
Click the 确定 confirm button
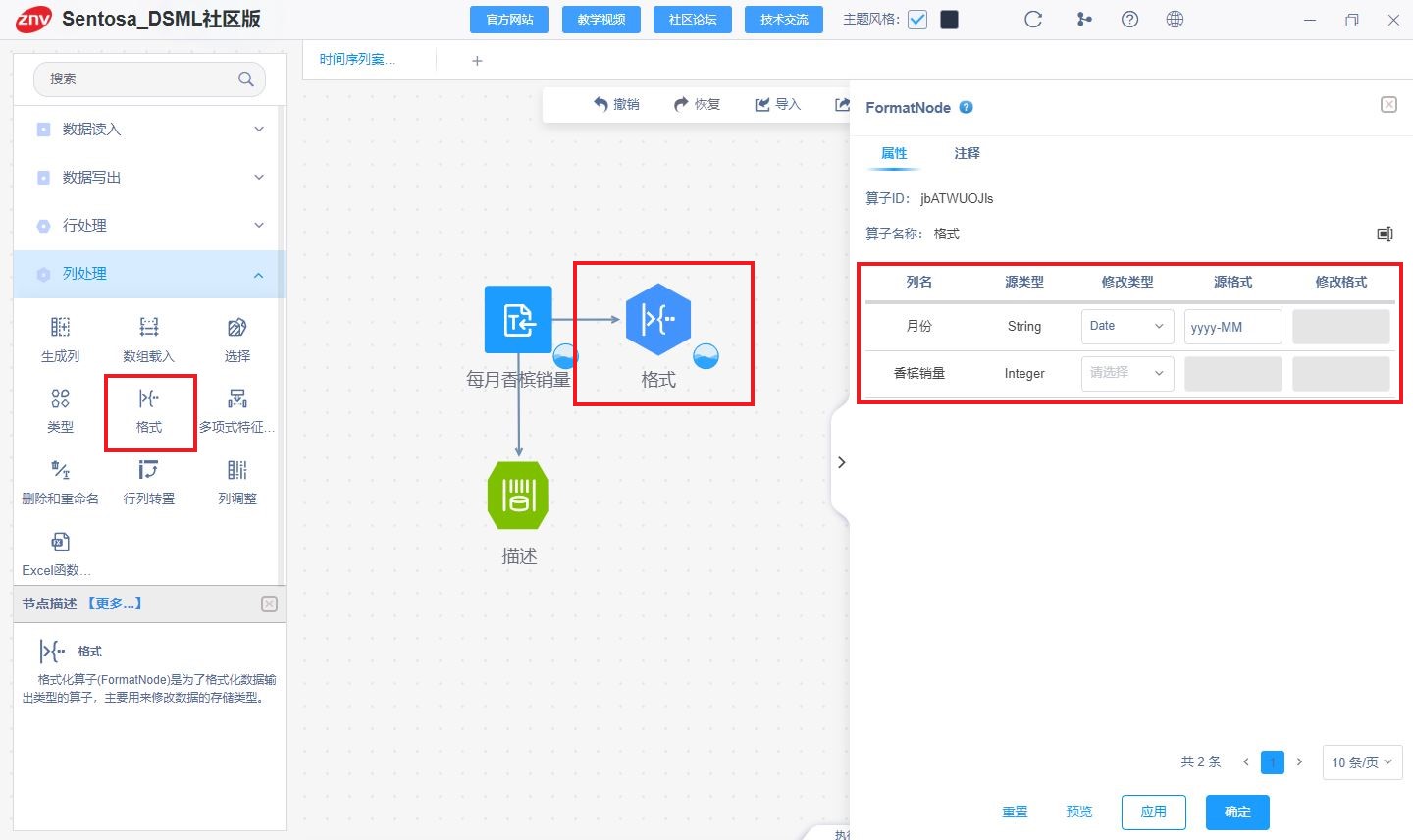[1237, 812]
